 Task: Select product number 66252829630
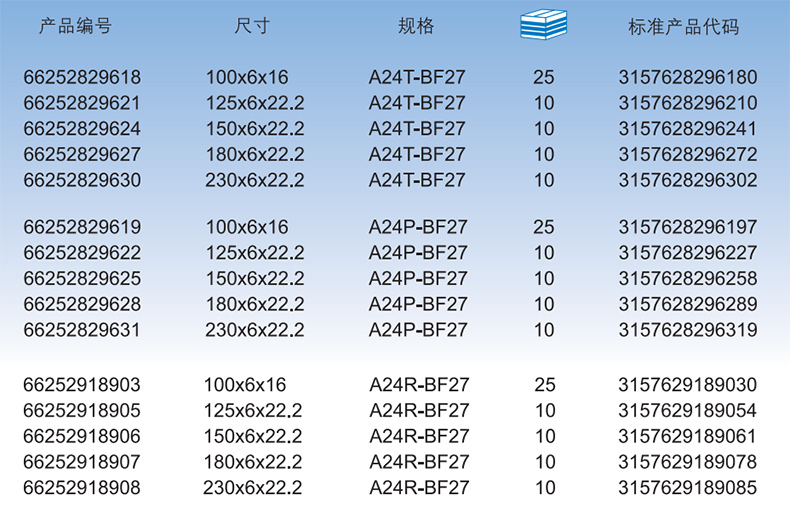[82, 181]
